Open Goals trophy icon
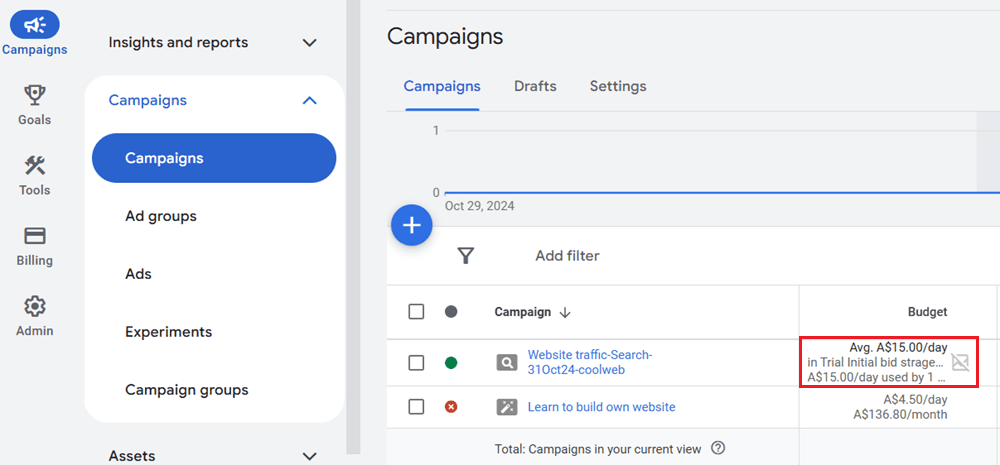Viewport: 1000px width, 465px height. click(x=34, y=95)
